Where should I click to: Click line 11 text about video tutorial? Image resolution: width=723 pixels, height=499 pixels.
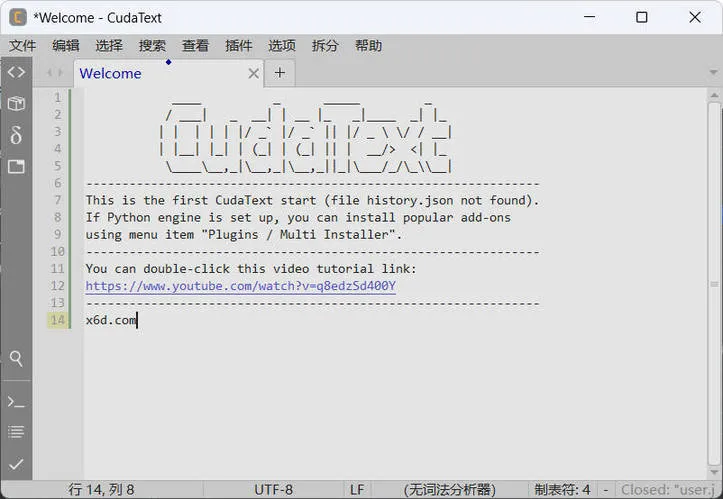click(x=251, y=268)
